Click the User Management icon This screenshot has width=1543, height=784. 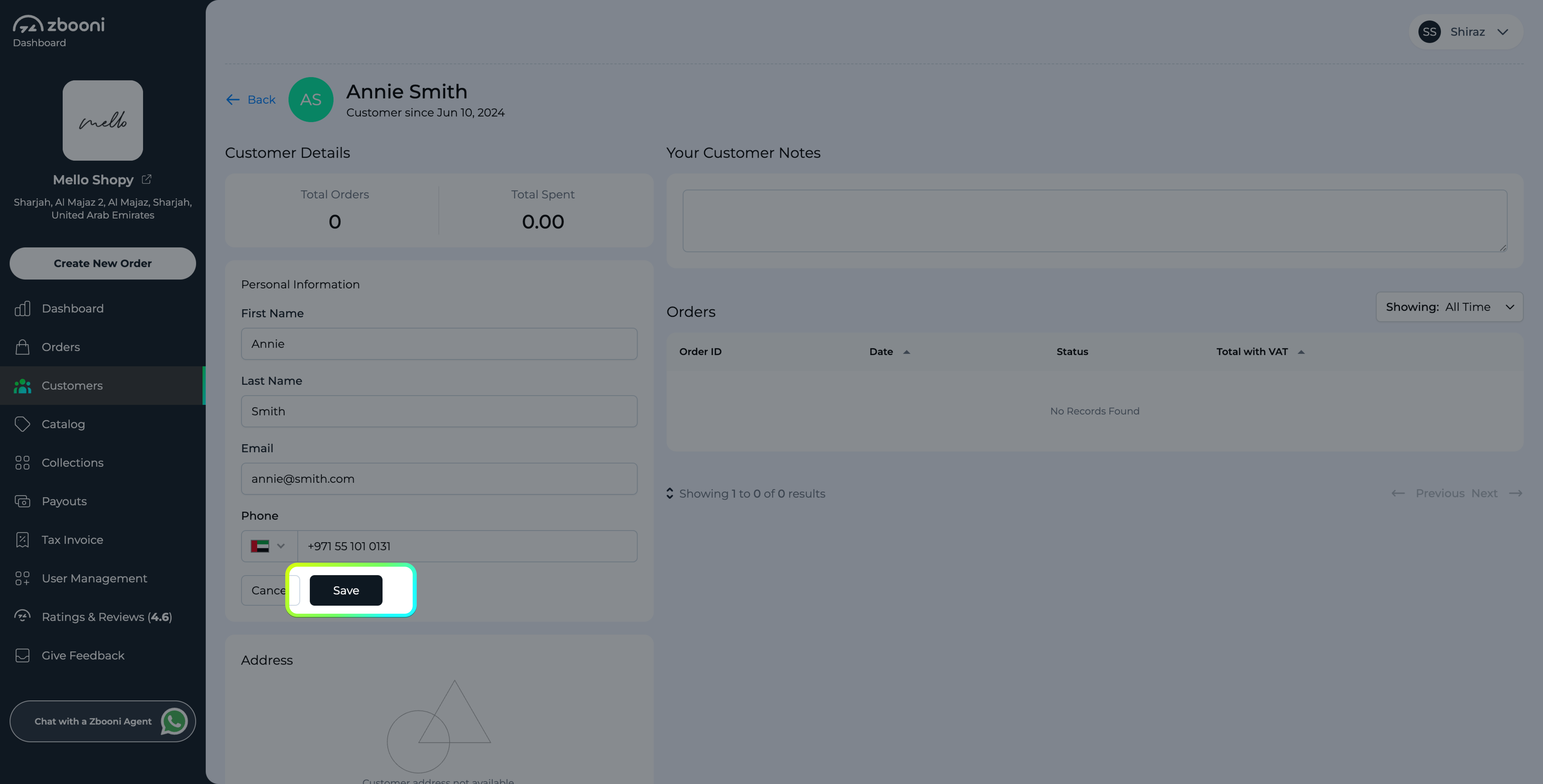click(x=22, y=579)
